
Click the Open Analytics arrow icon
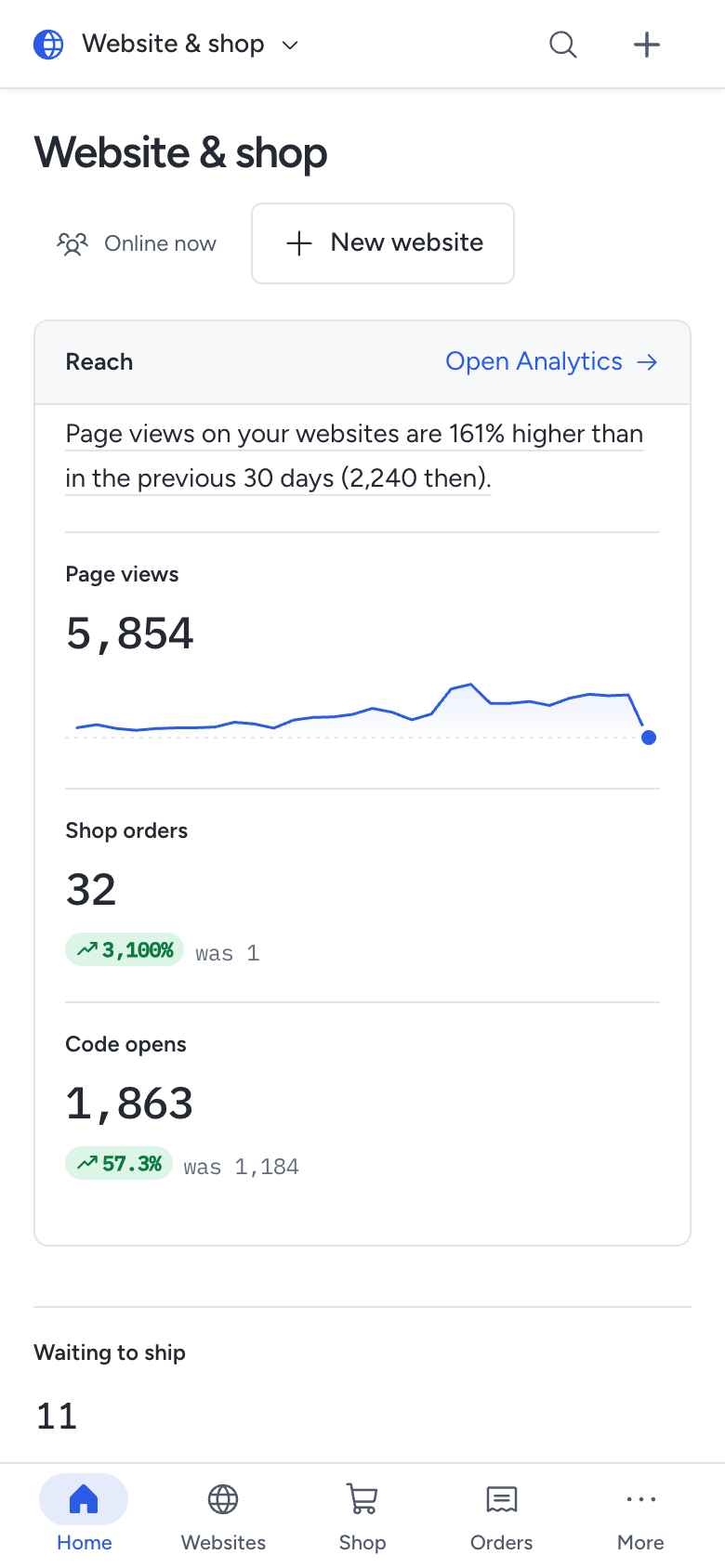[647, 361]
